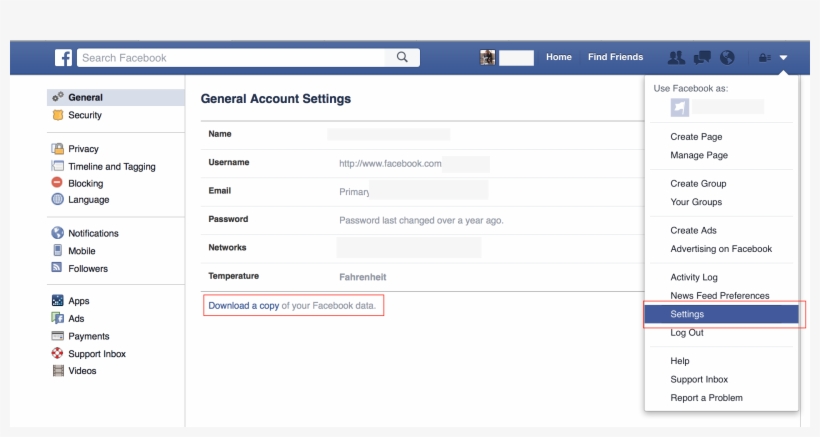Click the search magnifier button
This screenshot has height=437, width=820.
tap(402, 58)
